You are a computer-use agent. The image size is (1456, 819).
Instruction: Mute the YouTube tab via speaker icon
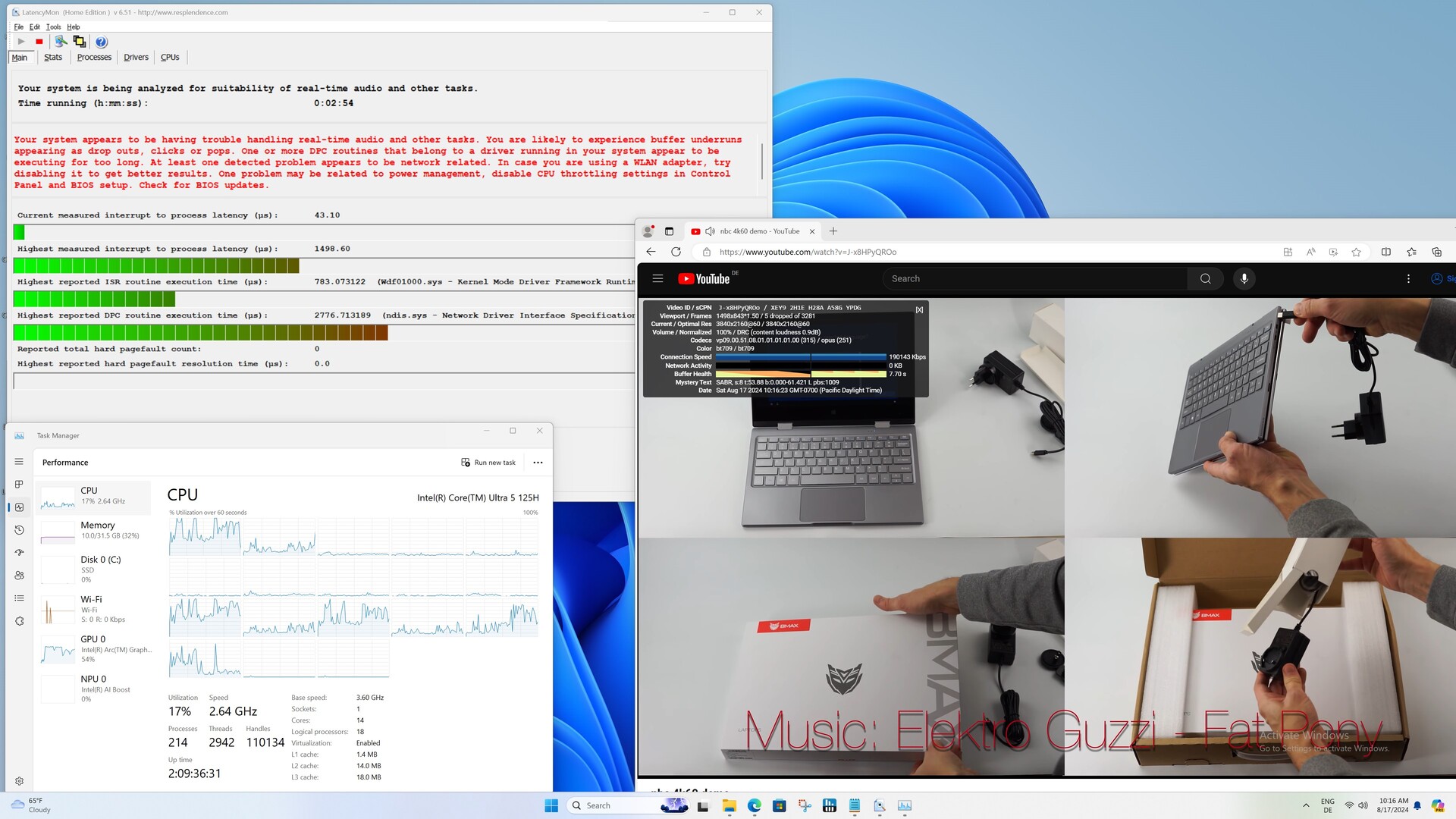tap(710, 231)
